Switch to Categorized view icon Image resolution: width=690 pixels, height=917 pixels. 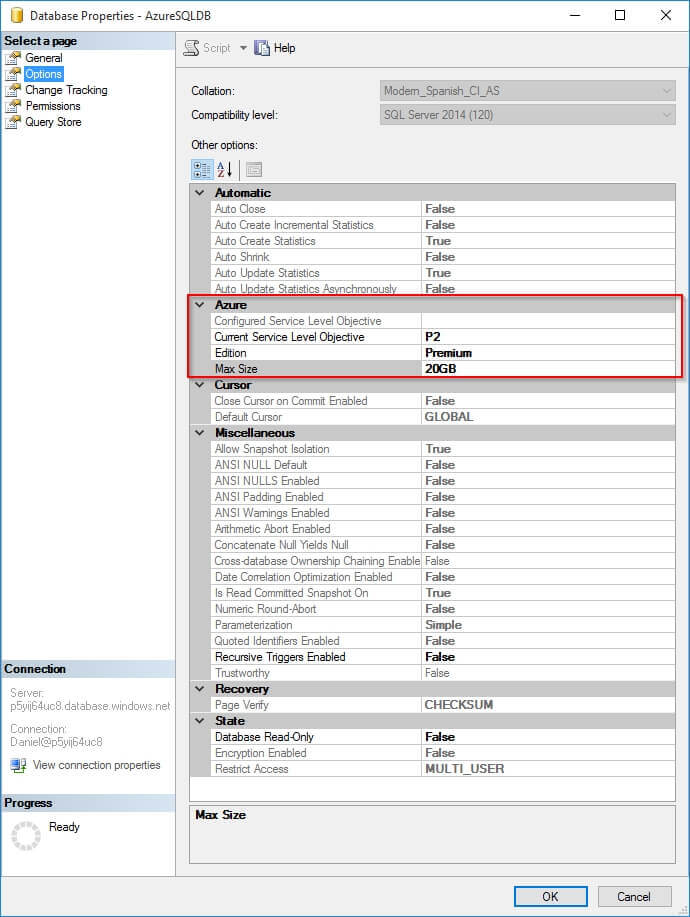(202, 170)
